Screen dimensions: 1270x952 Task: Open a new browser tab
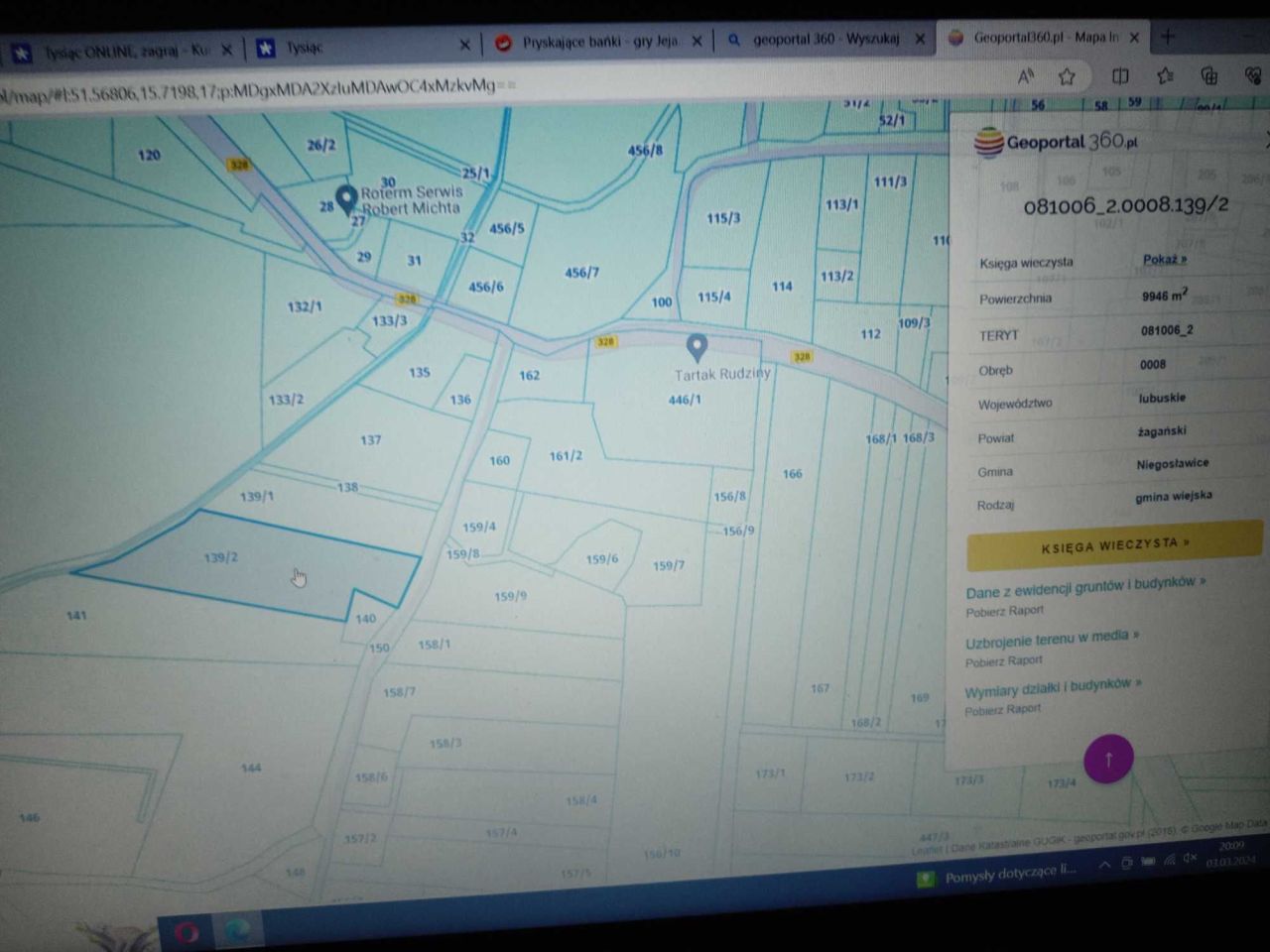(1168, 37)
